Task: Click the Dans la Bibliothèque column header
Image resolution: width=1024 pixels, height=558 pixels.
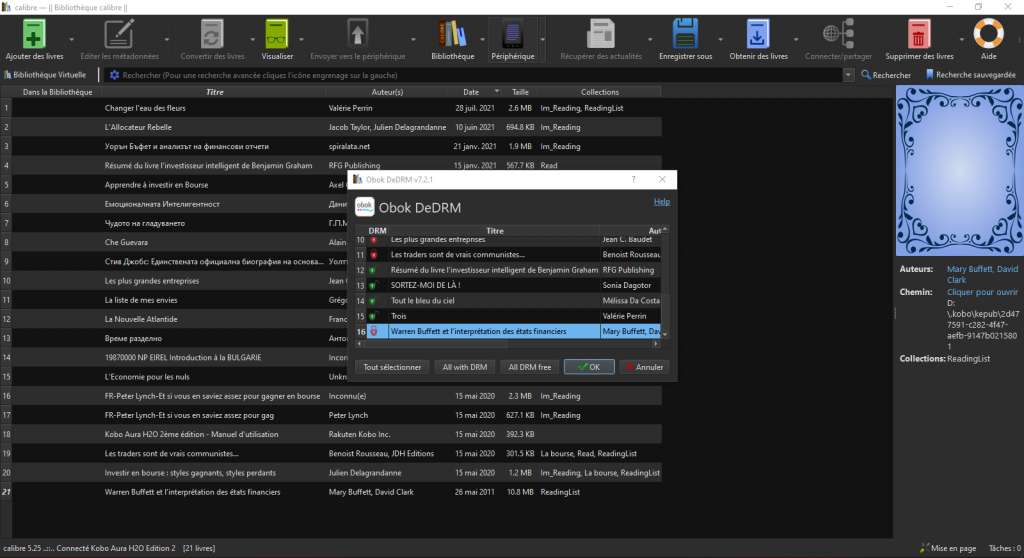Action: 57,92
